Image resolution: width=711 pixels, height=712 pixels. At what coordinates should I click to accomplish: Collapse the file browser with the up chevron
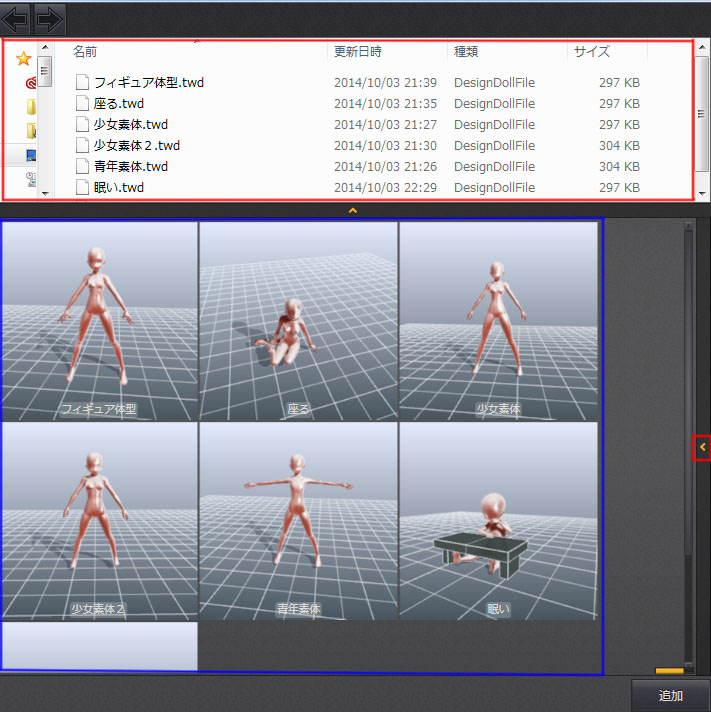pyautogui.click(x=351, y=211)
